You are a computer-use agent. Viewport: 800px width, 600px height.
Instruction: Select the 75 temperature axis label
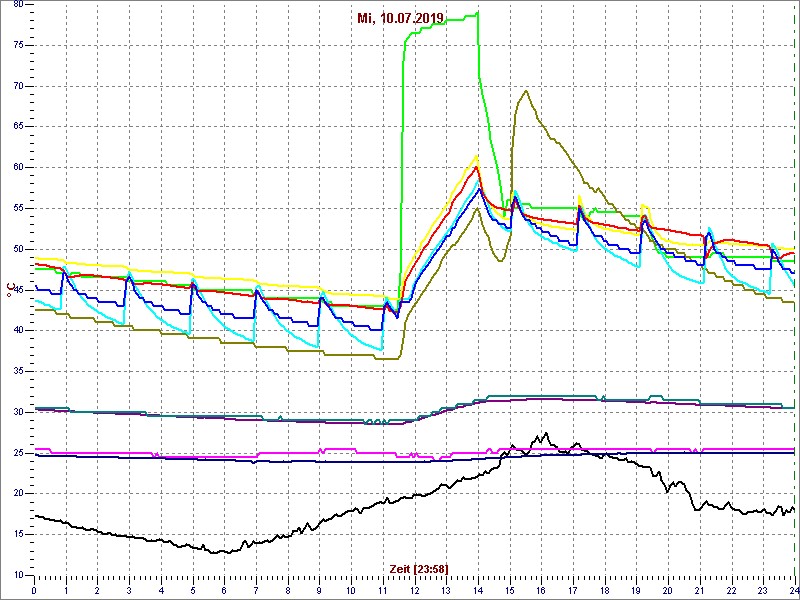coord(17,45)
